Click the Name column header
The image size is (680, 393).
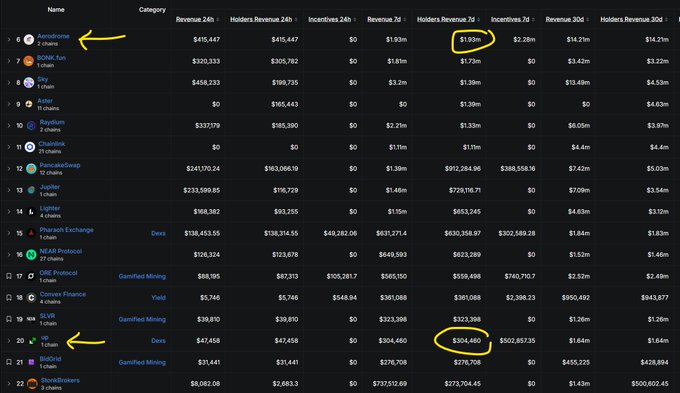point(56,10)
